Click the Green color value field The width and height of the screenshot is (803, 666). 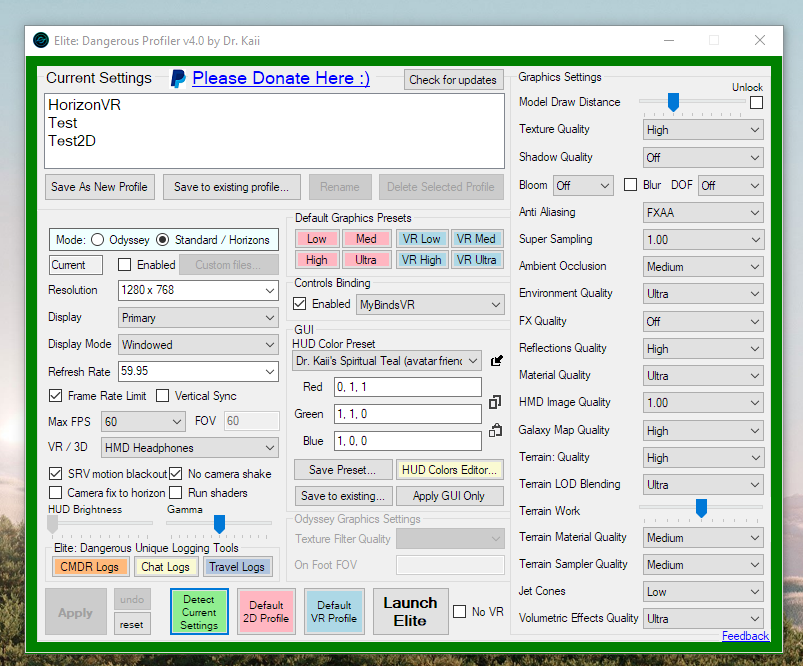point(408,414)
